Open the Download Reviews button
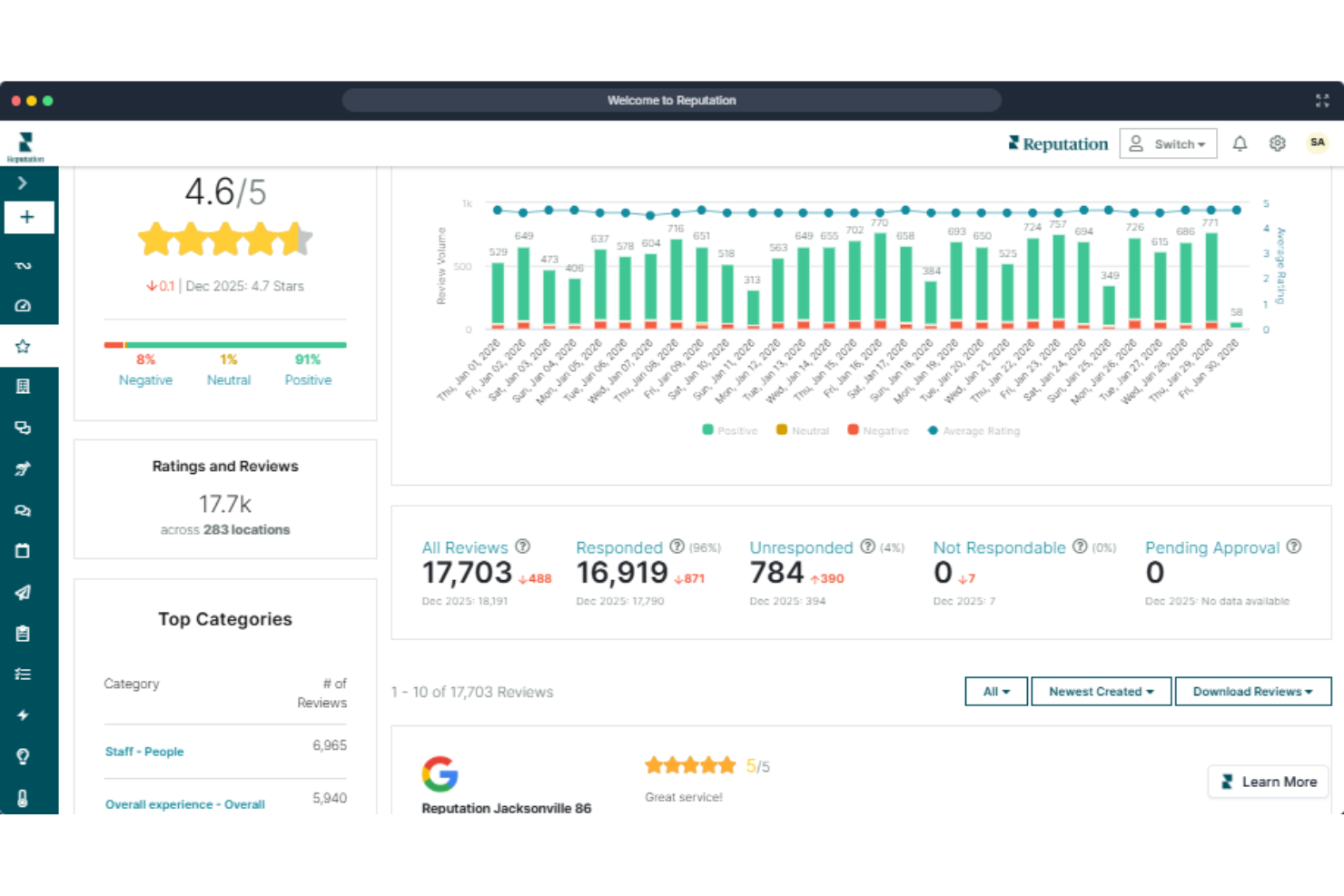The image size is (1344, 896). coord(1253,691)
